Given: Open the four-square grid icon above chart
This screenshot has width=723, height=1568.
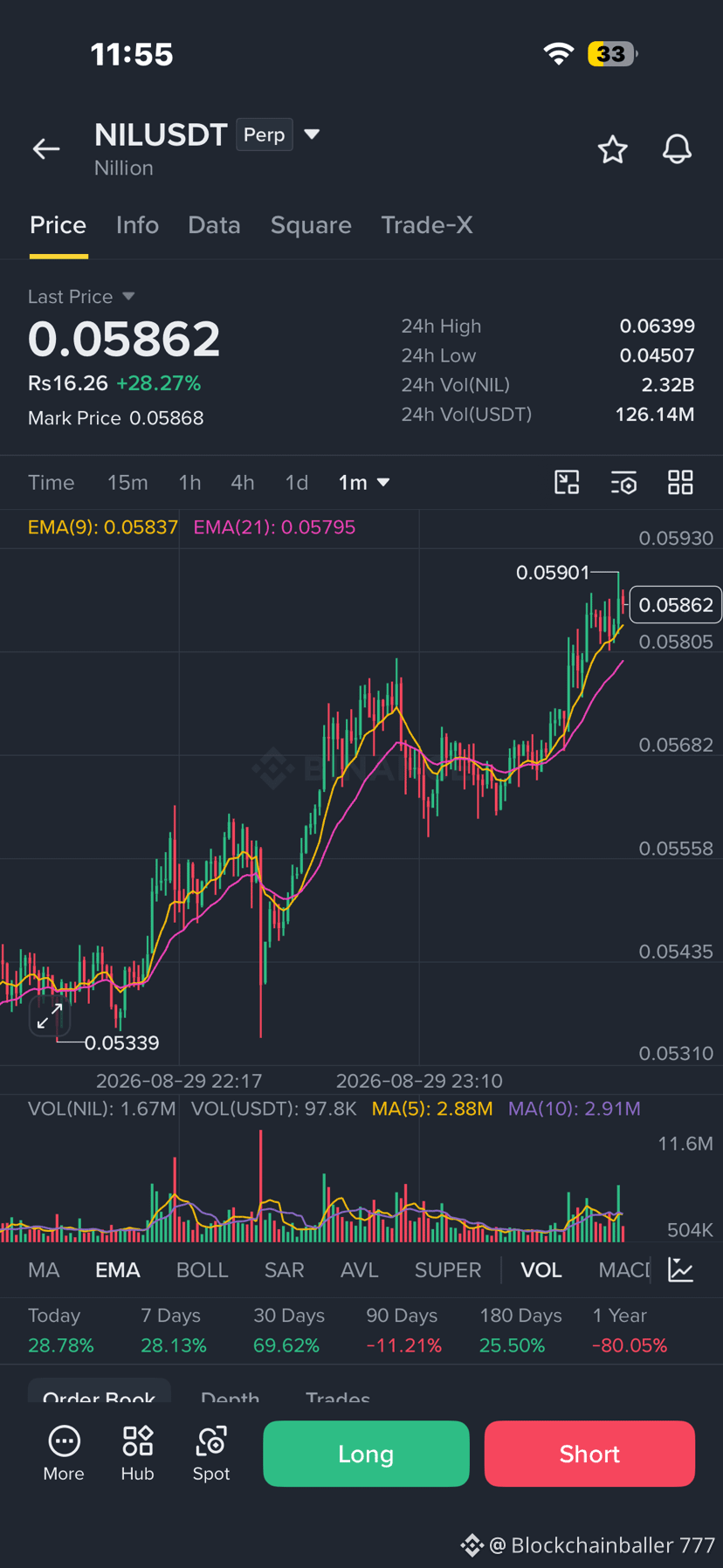Looking at the screenshot, I should (x=680, y=482).
